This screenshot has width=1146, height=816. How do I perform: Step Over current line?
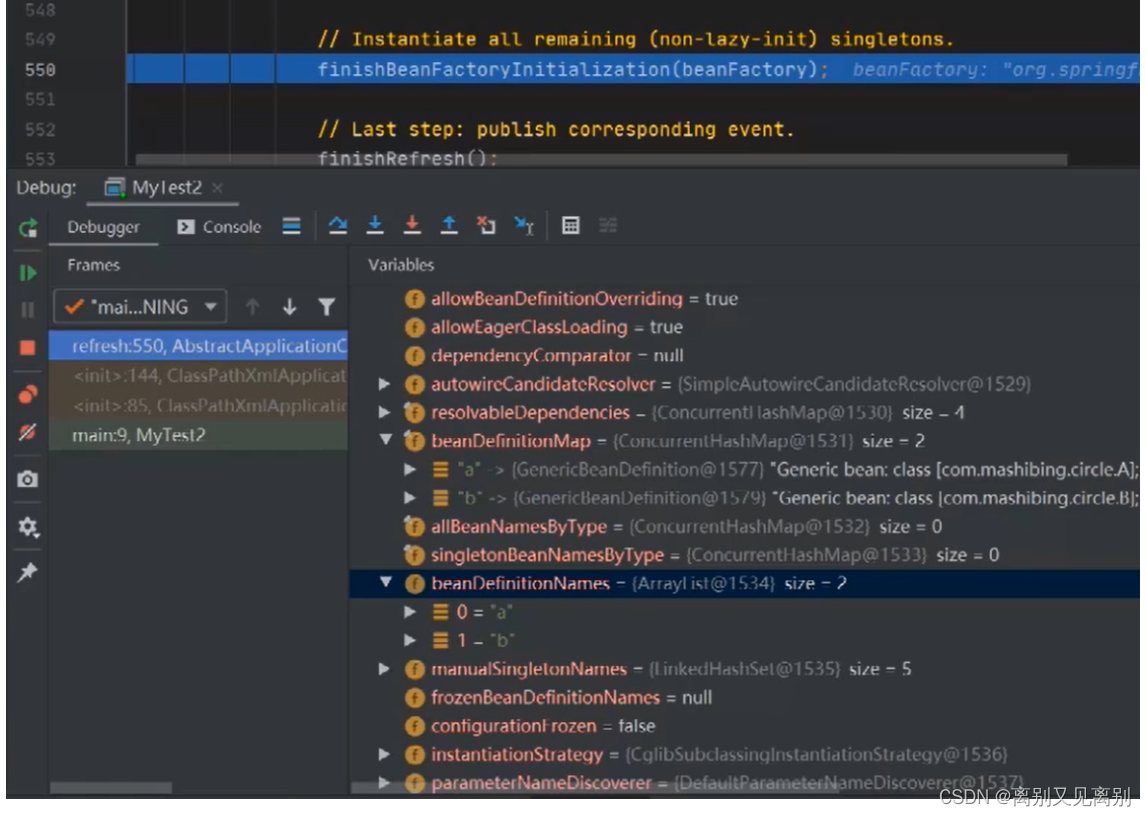click(338, 226)
